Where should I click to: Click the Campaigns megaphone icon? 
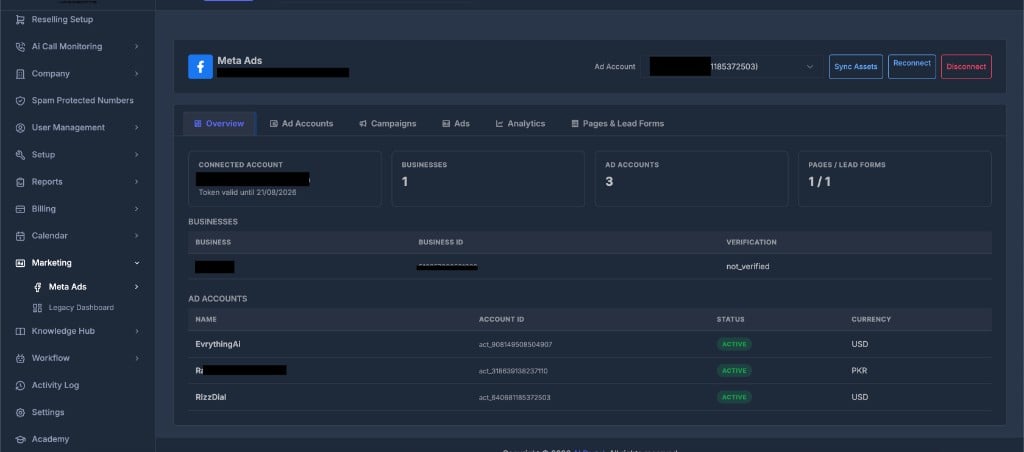click(363, 123)
